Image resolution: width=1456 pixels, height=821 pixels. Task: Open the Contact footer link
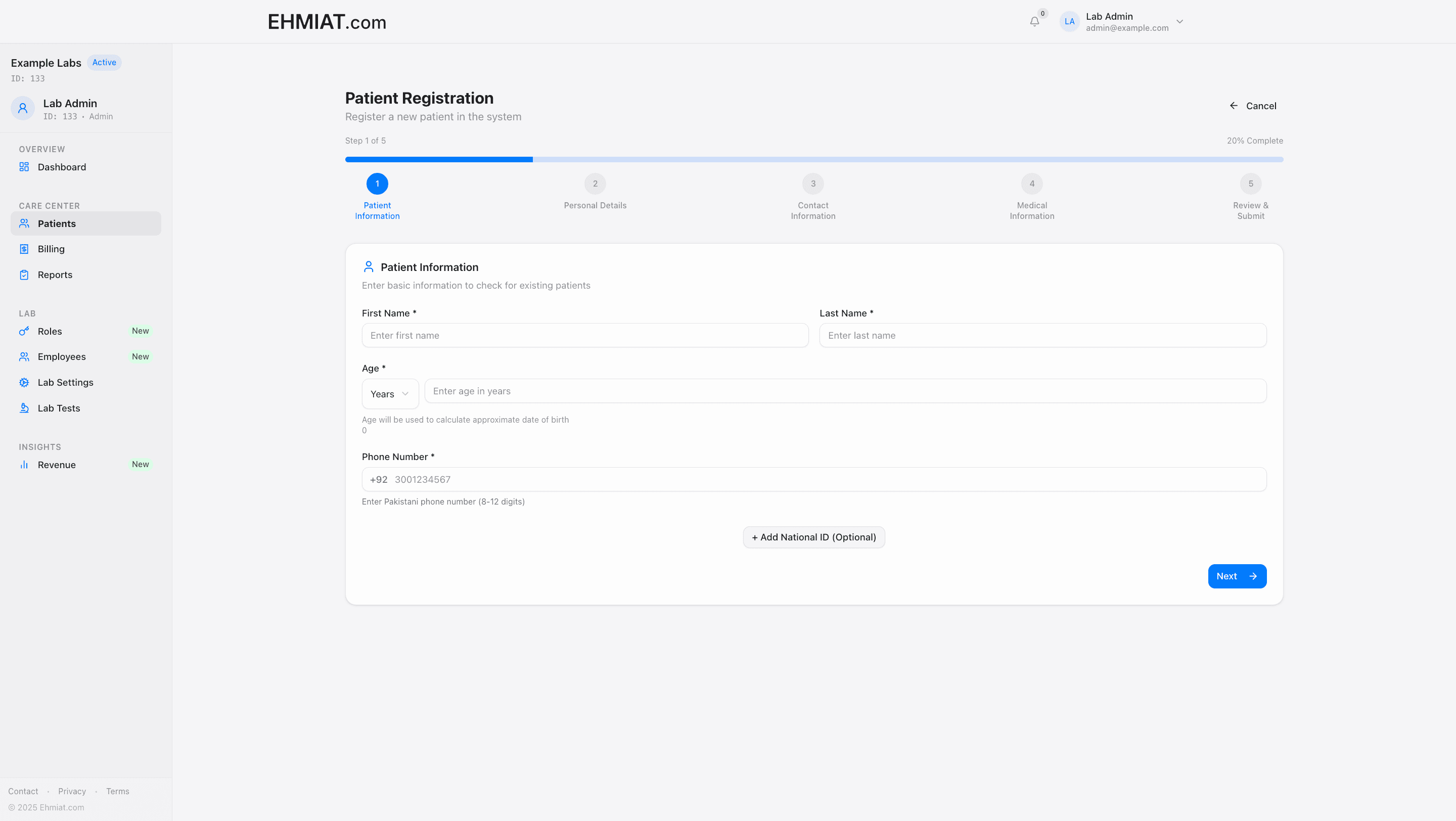(x=23, y=791)
